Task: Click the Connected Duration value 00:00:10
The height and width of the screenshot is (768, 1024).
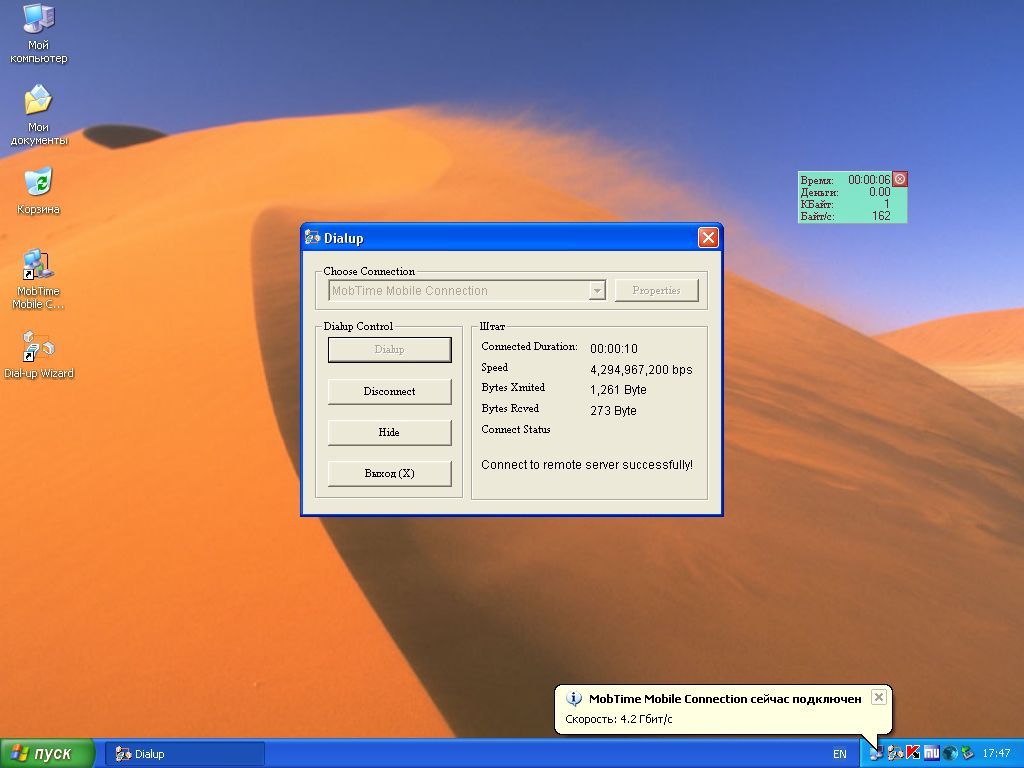Action: coord(614,349)
